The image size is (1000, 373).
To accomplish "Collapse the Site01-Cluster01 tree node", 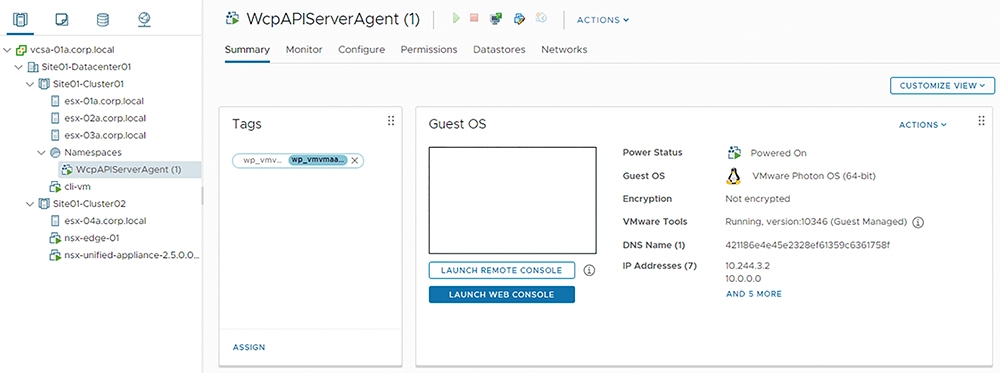I will [30, 84].
